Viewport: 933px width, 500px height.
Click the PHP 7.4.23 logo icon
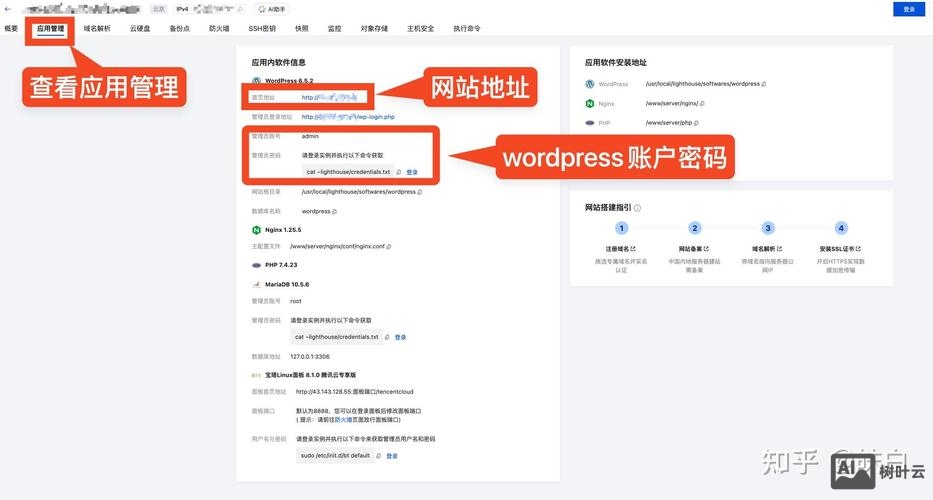tap(256, 265)
